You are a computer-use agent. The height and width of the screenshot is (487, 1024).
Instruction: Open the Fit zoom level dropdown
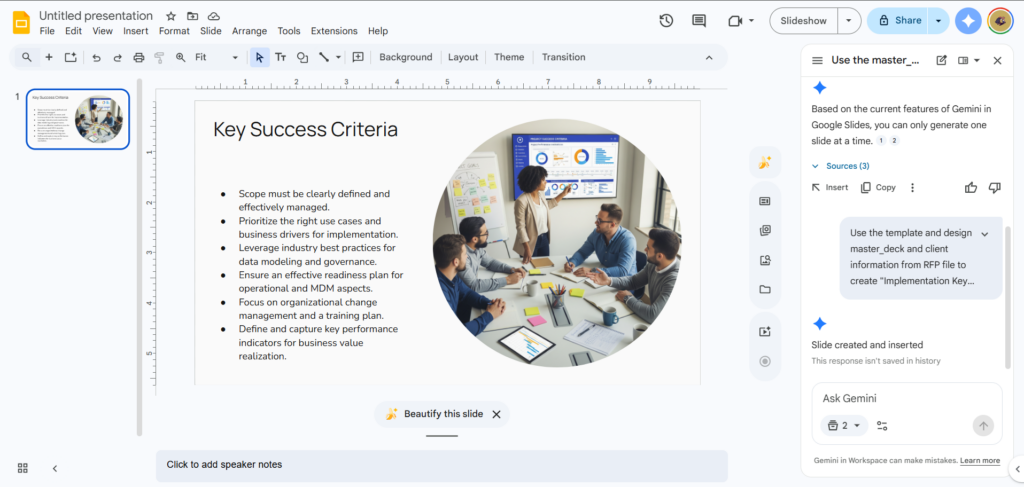217,57
